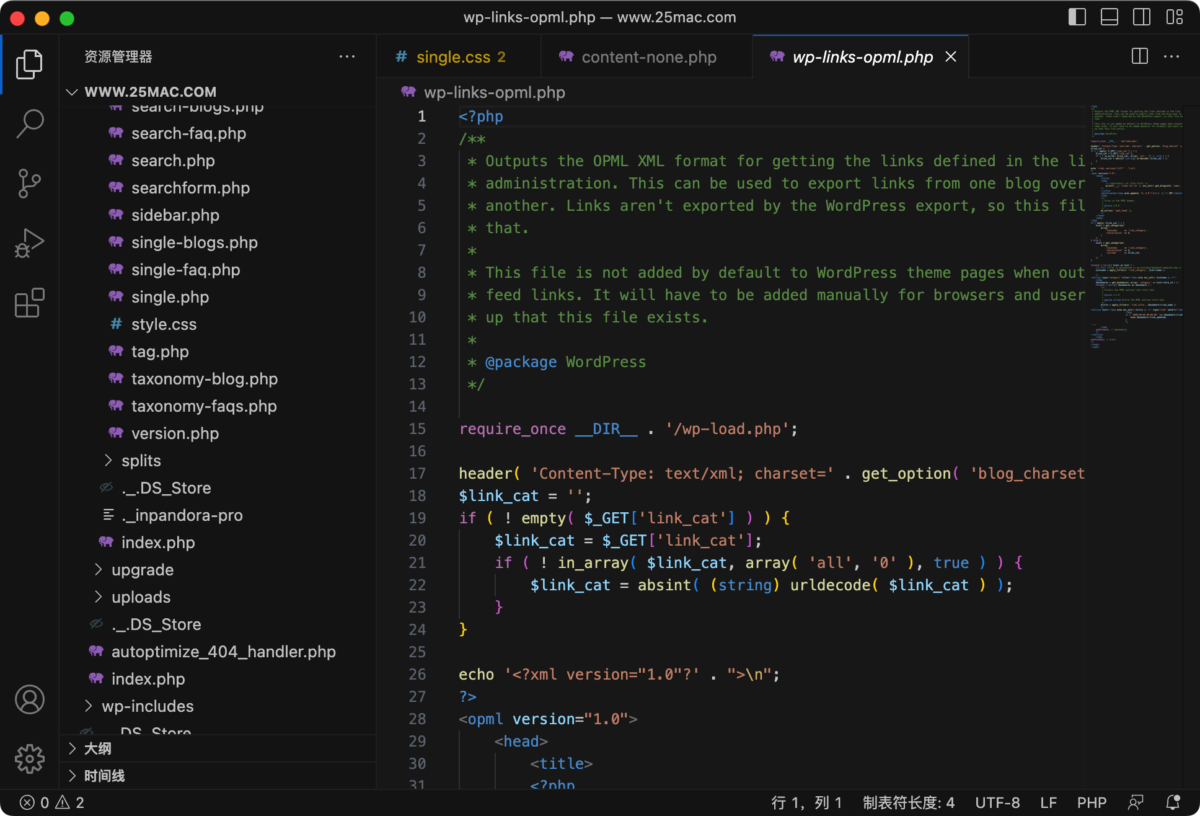
Task: Open search-faq.php in explorer
Action: pyautogui.click(x=188, y=134)
